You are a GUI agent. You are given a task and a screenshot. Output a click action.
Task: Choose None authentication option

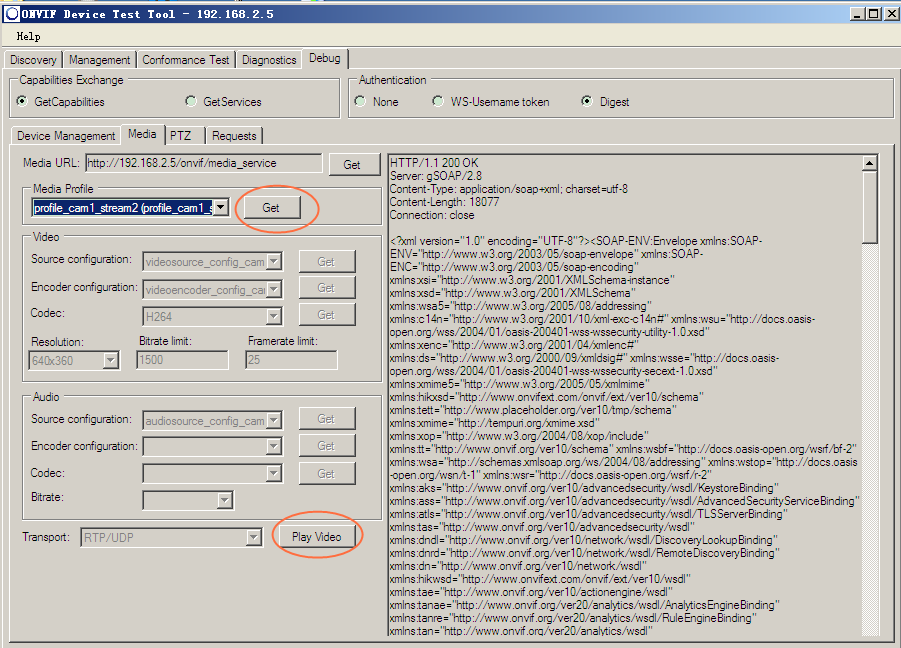click(360, 102)
